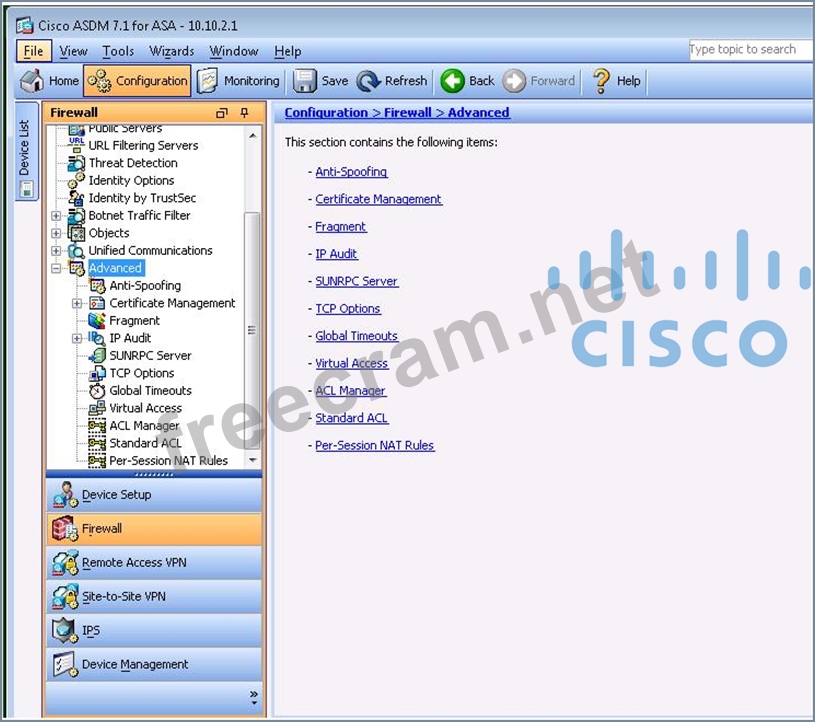Click the green Back arrow icon
Viewport: 815px width, 722px height.
tap(452, 81)
